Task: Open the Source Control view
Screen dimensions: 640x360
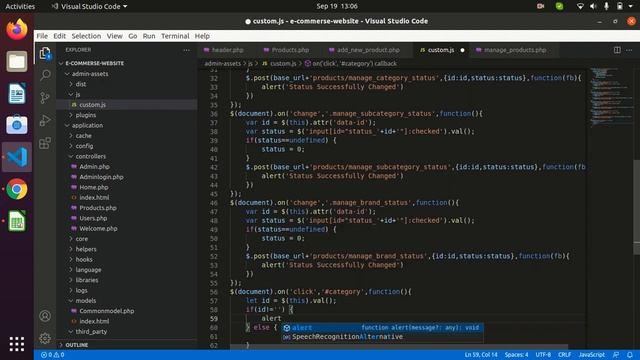Action: pyautogui.click(x=45, y=98)
